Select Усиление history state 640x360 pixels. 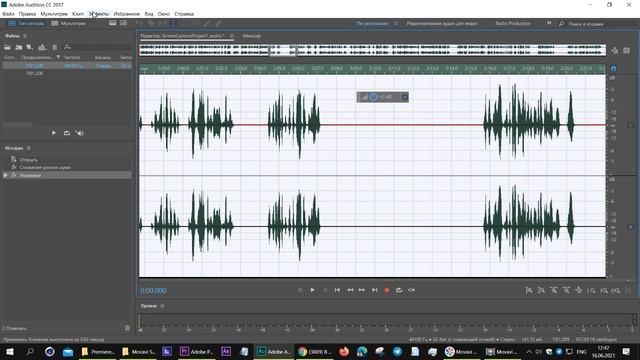67,175
